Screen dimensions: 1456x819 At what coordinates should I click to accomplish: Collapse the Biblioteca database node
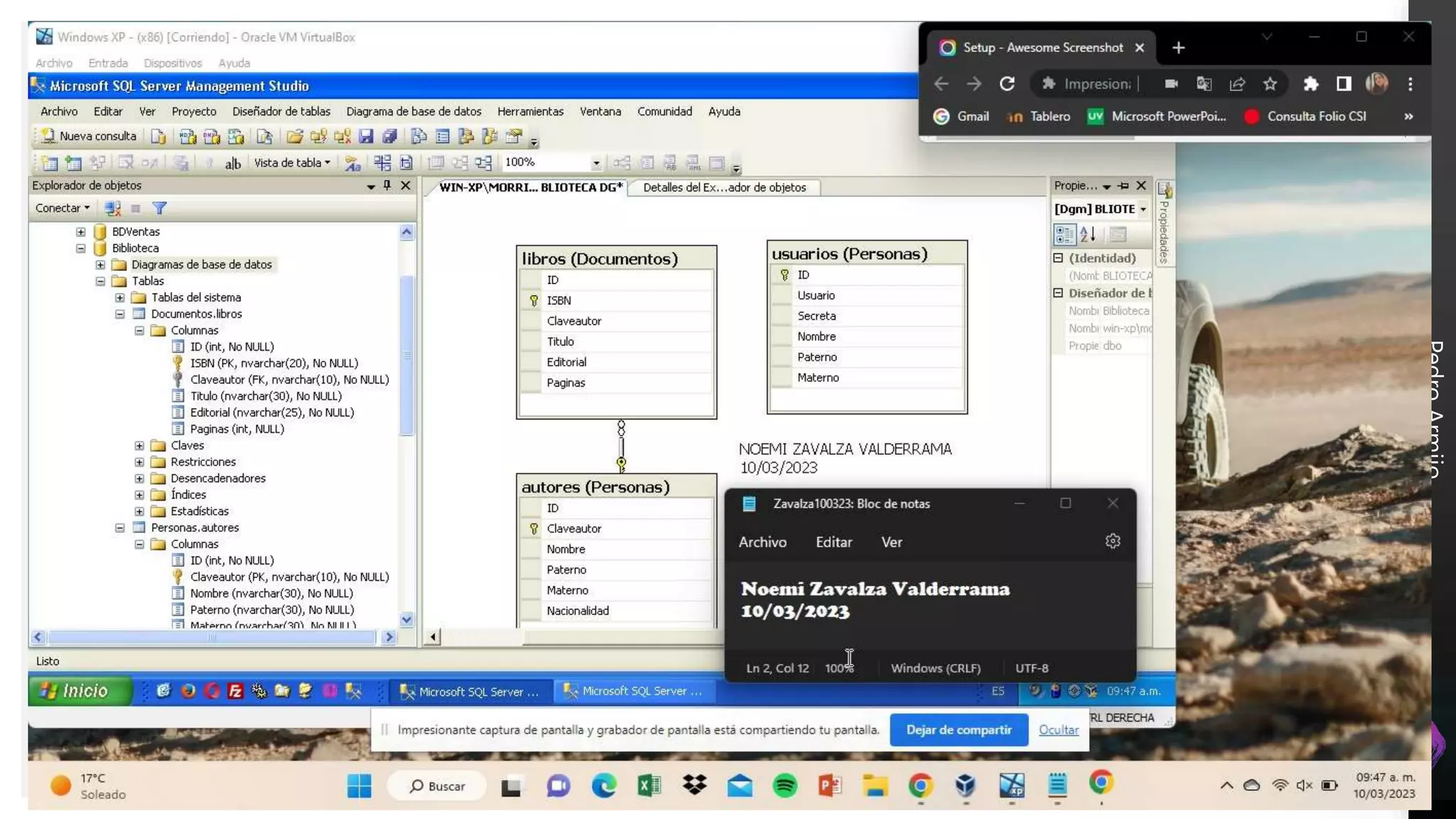pos(81,248)
